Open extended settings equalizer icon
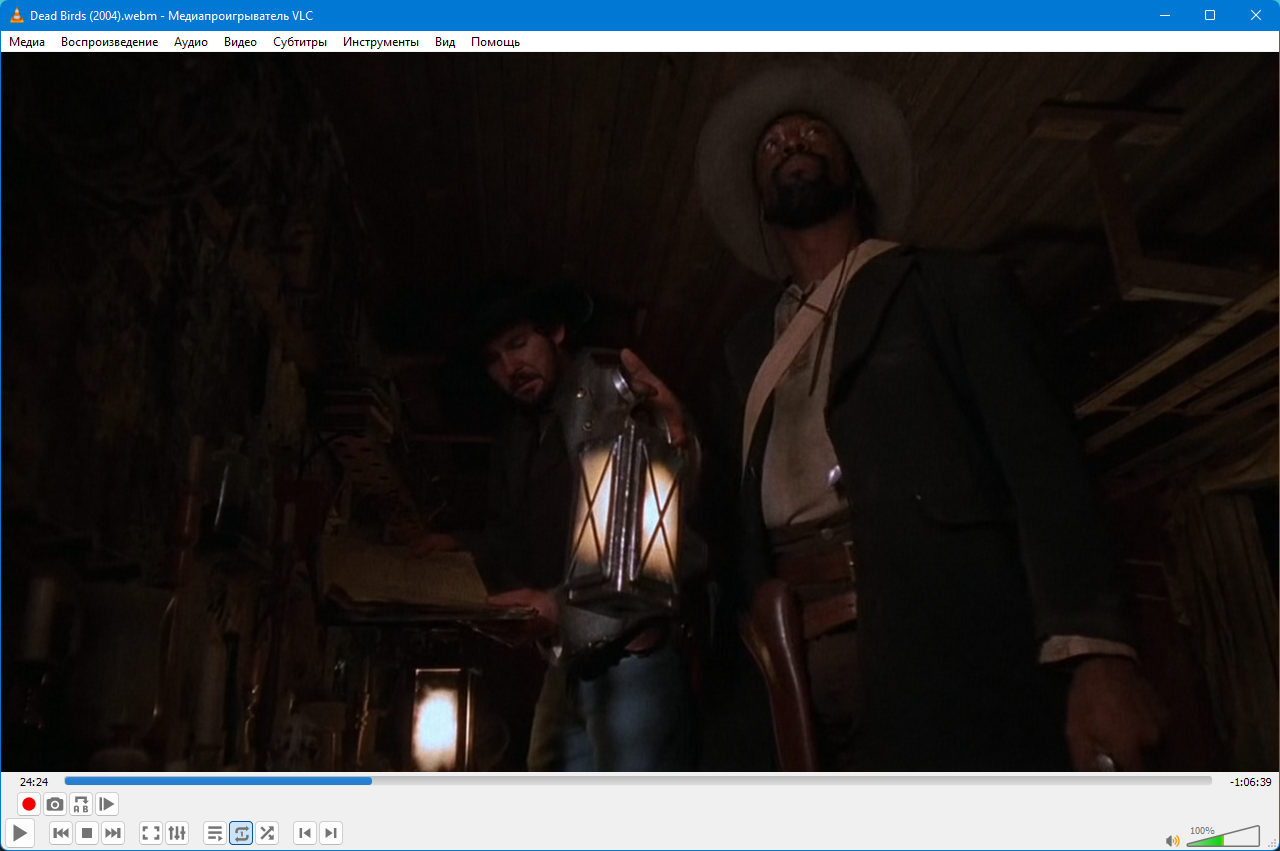This screenshot has height=851, width=1280. coord(177,833)
